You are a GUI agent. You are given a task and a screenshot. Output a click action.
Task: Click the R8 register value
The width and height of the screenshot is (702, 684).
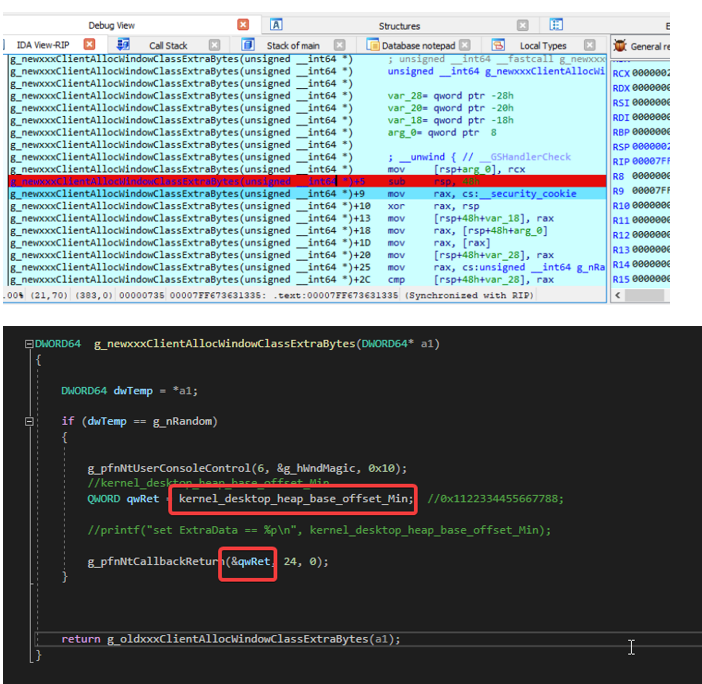point(651,176)
